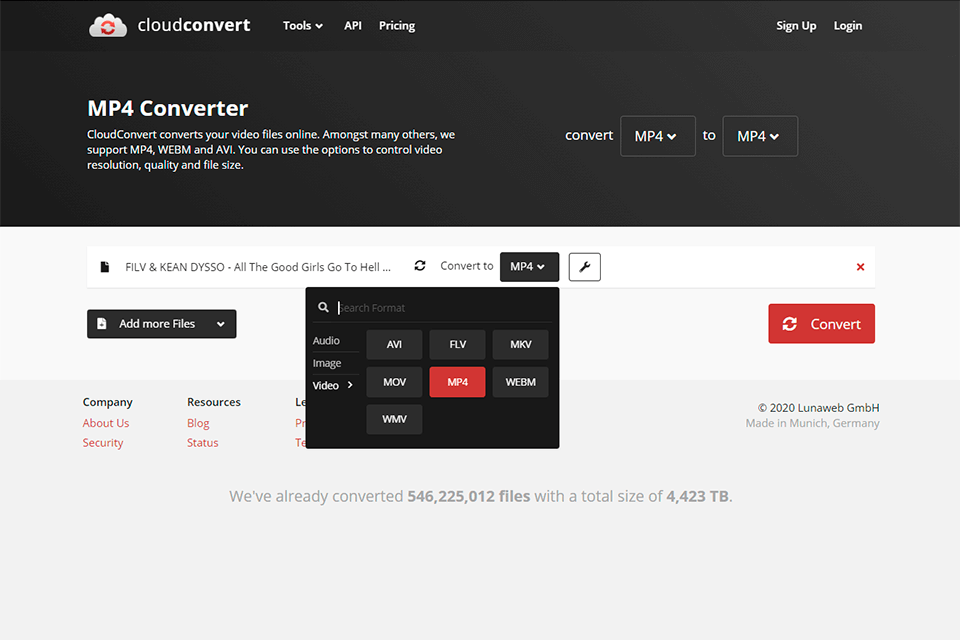This screenshot has height=640, width=960.
Task: Expand the target format MP4 dropdown in header
Action: 759,136
